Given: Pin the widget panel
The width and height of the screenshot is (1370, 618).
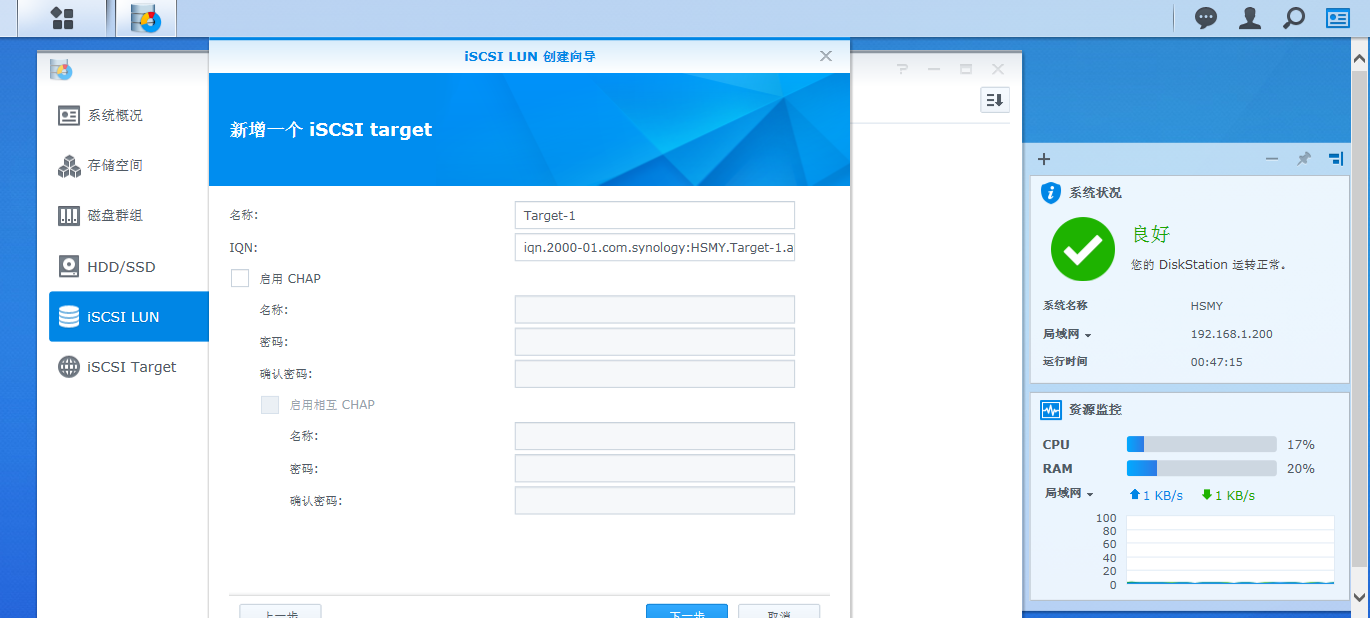Looking at the screenshot, I should click(x=1304, y=159).
